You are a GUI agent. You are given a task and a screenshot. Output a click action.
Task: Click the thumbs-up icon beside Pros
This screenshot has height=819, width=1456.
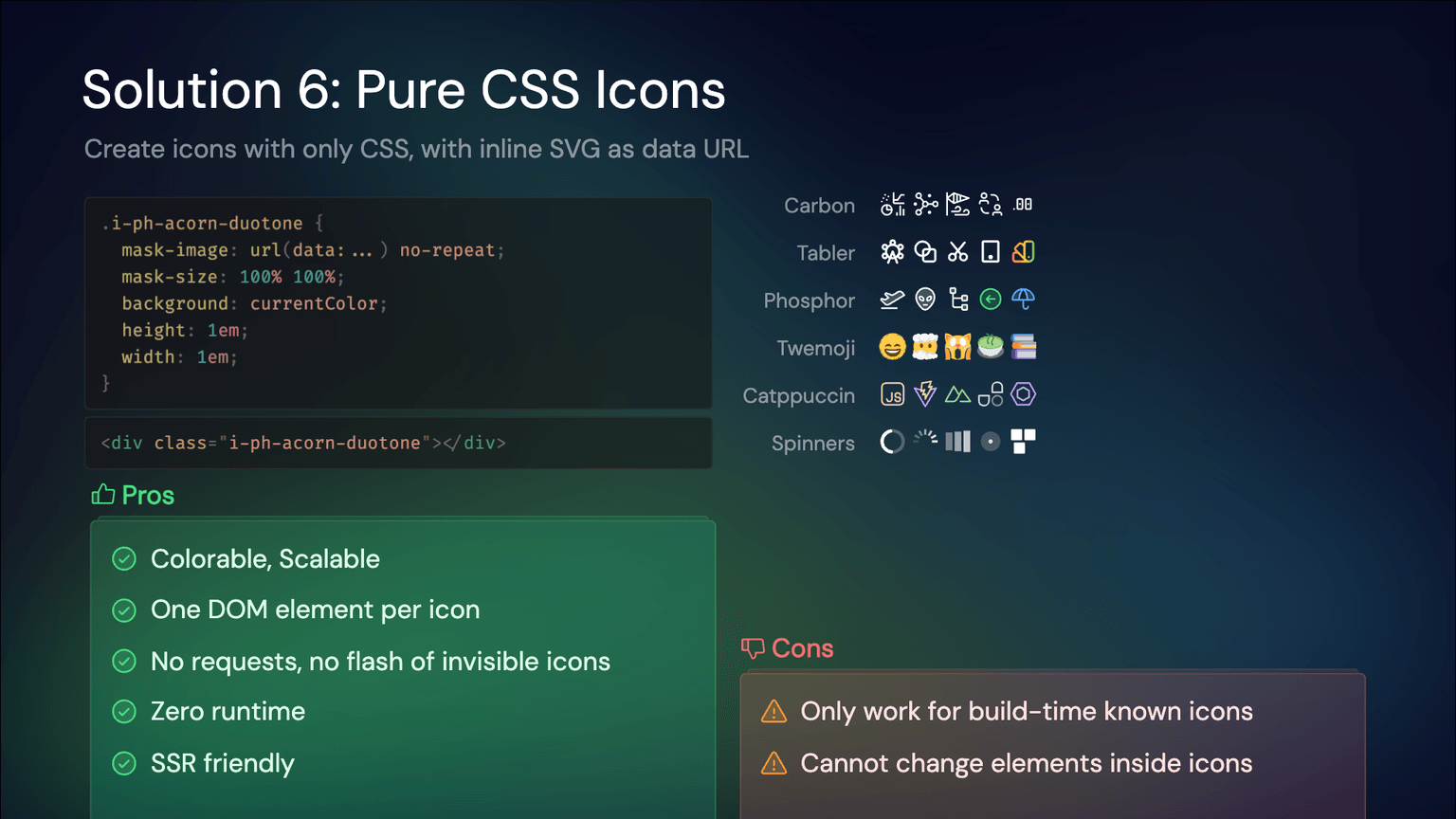[x=103, y=495]
